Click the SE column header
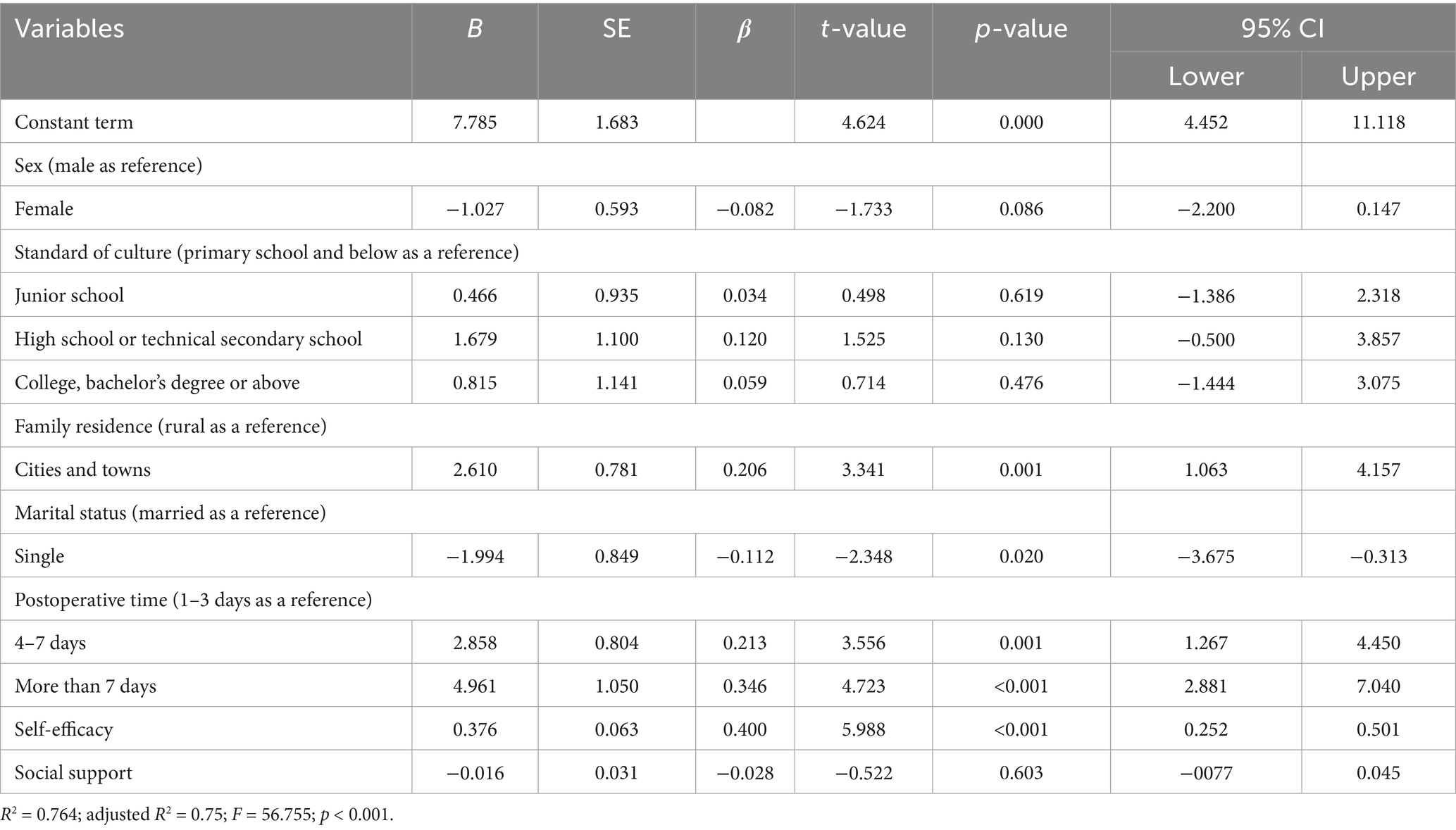Viewport: 1456px width, 830px height. click(x=616, y=29)
